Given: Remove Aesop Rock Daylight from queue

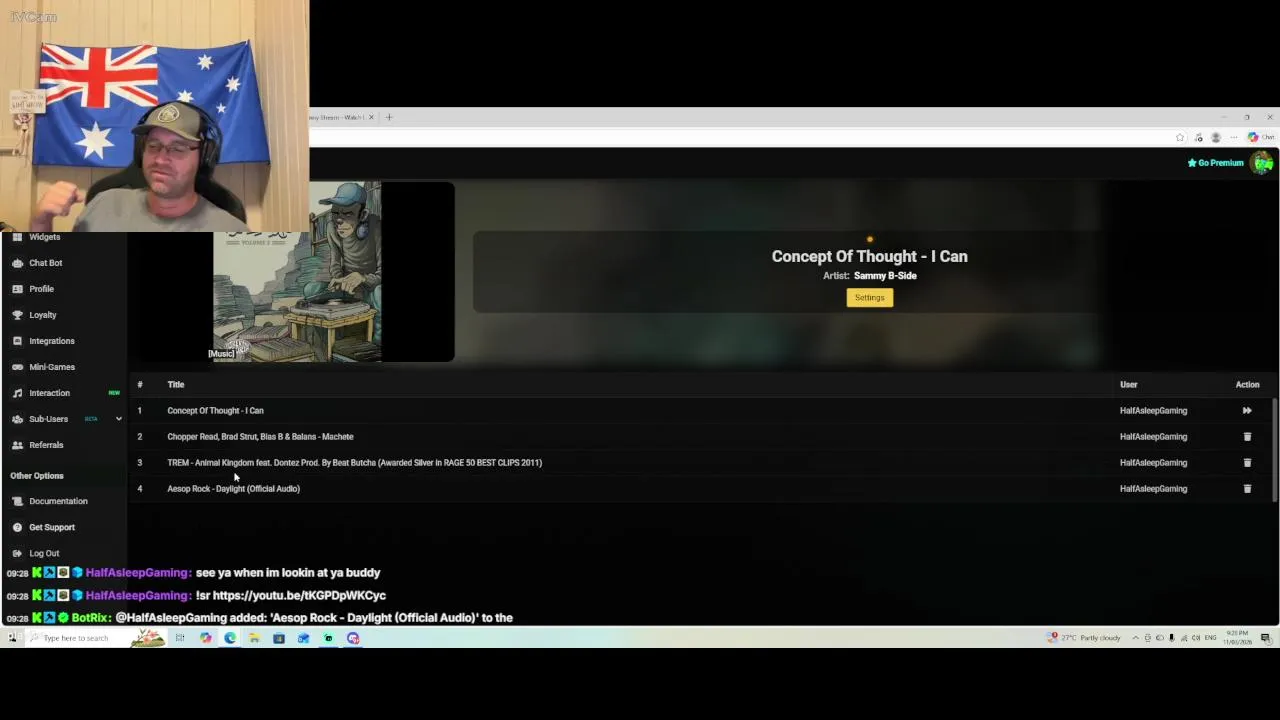Looking at the screenshot, I should [x=1247, y=488].
